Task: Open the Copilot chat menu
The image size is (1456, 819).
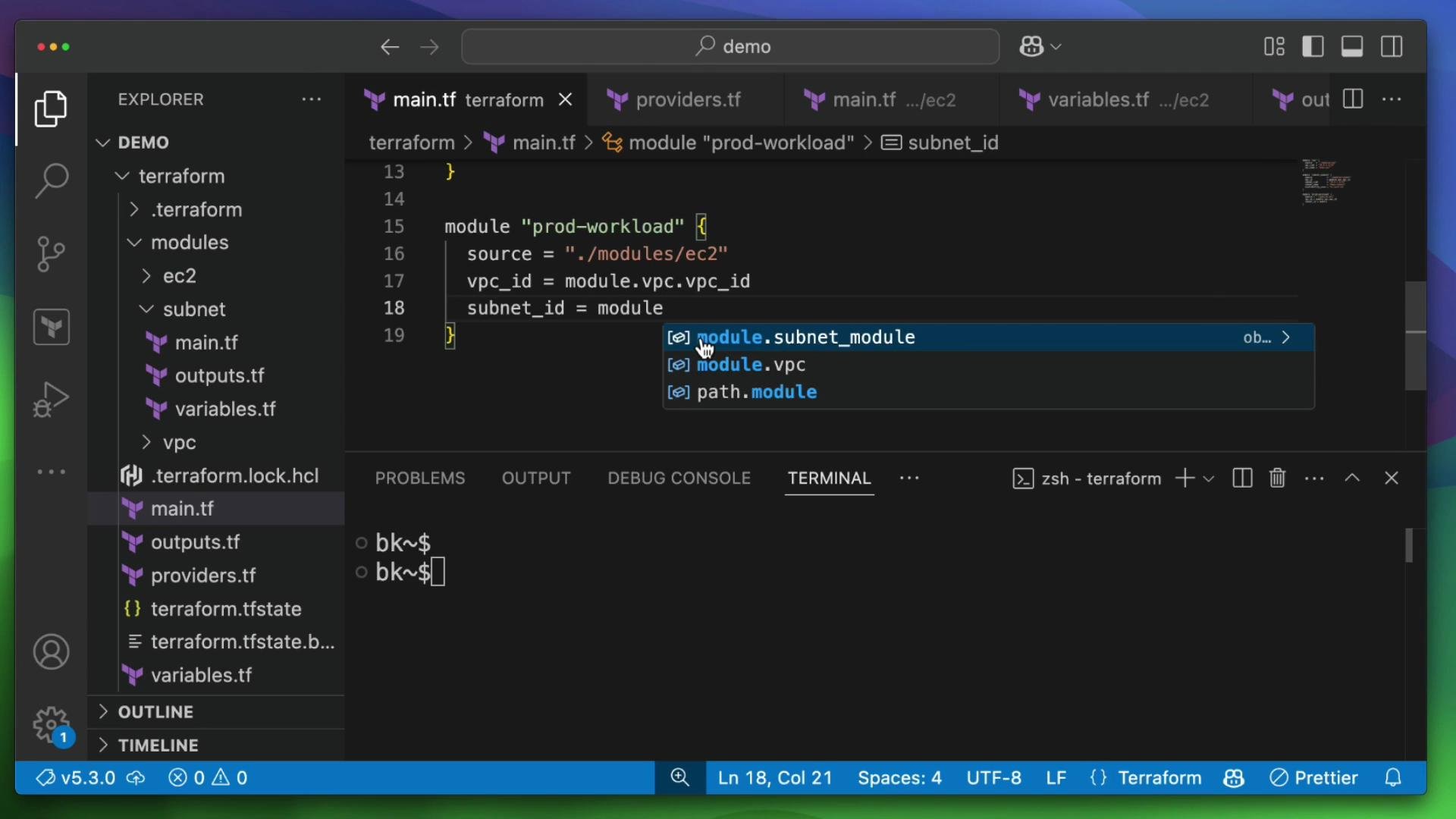Action: 1040,47
